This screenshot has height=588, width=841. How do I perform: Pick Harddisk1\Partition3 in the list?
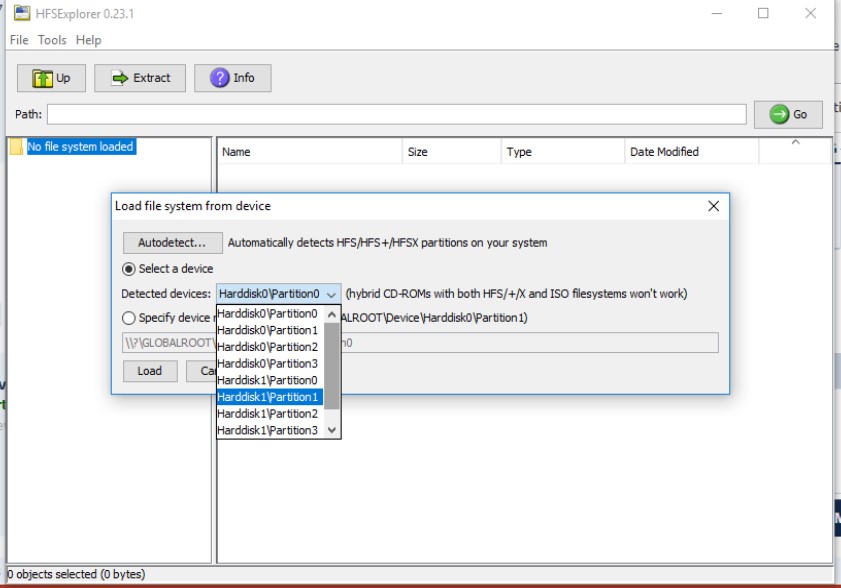[270, 430]
